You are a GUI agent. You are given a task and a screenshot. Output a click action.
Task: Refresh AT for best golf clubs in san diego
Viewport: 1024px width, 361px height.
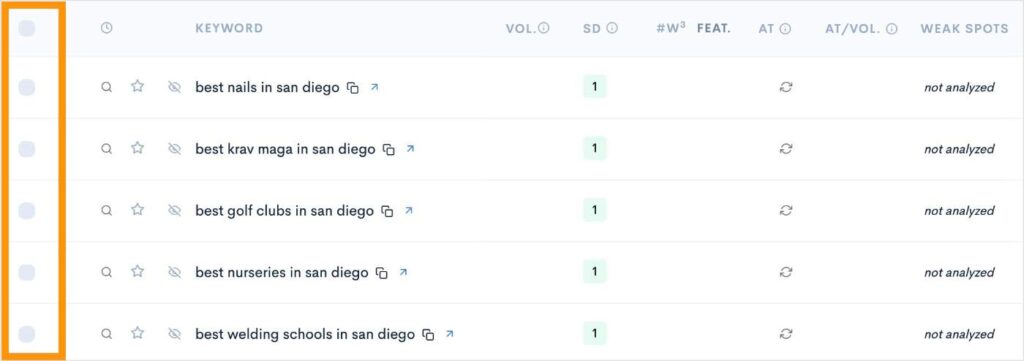tap(786, 210)
